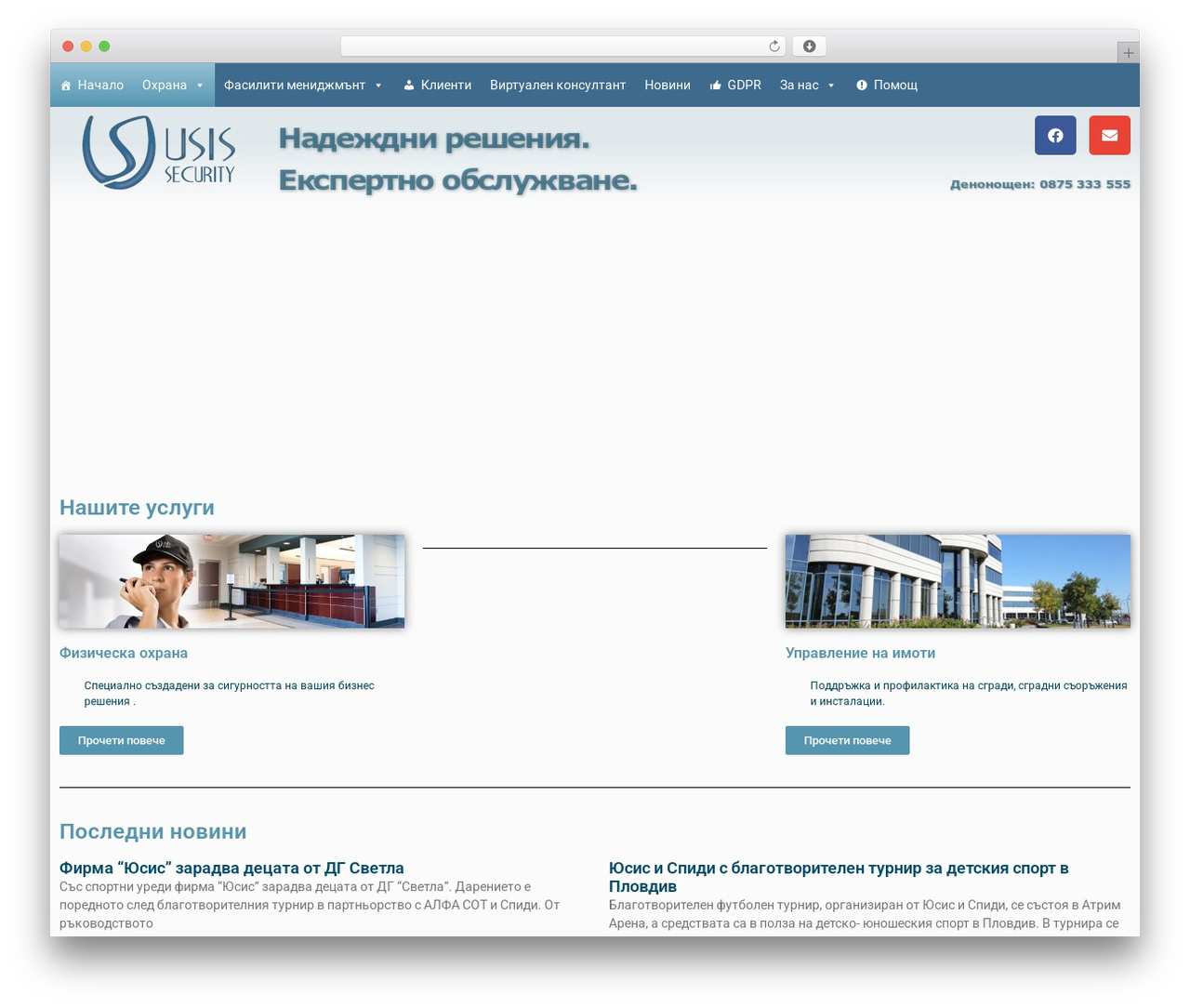Open the Новини menu item
The height and width of the screenshot is (1008, 1190).
(x=668, y=85)
